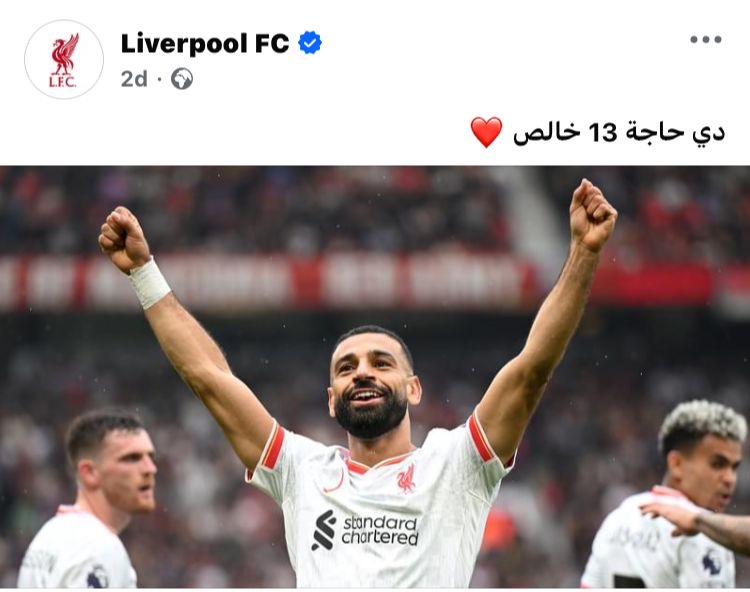Open the Liverpool FC page name link
The height and width of the screenshot is (592, 750).
tap(205, 43)
